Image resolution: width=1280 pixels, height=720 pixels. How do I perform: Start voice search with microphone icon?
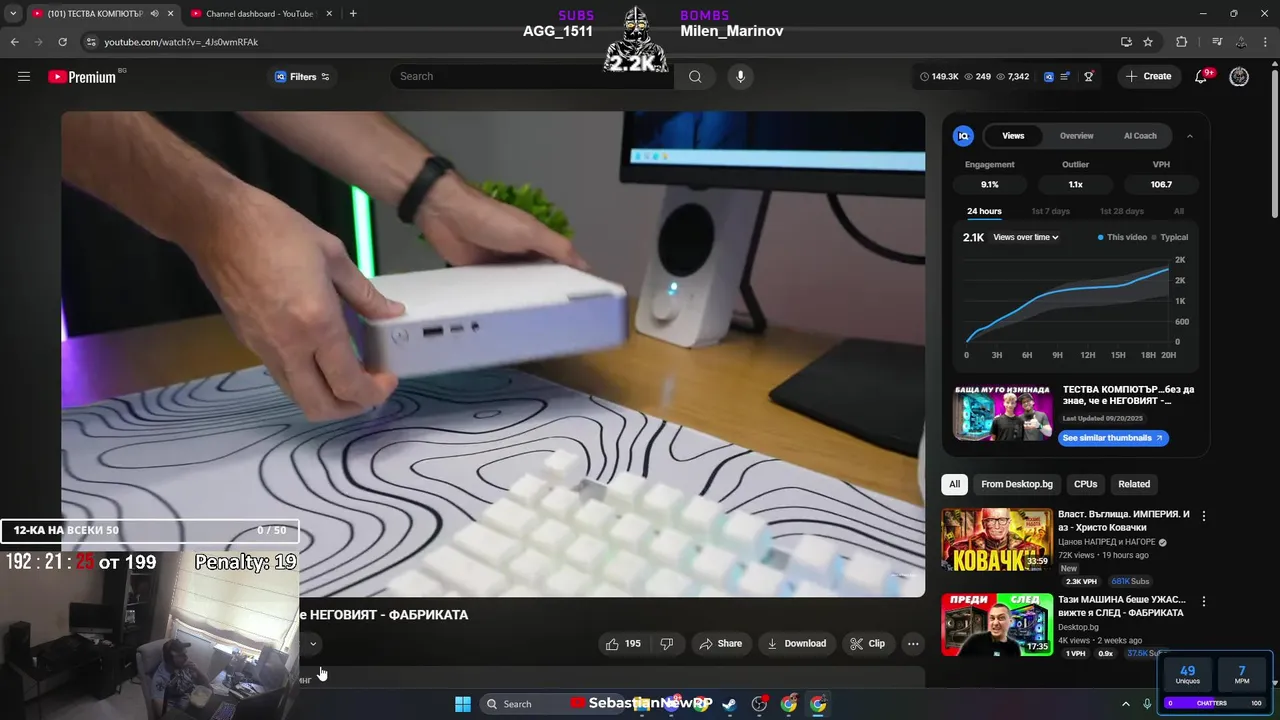point(740,76)
